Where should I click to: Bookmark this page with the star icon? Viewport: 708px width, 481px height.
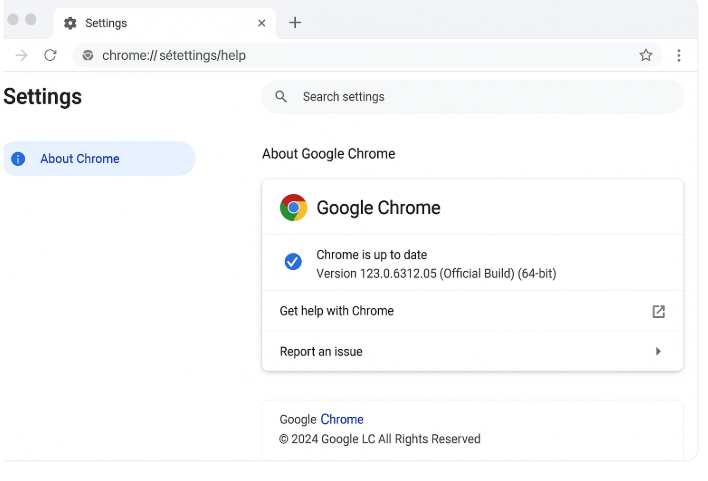(x=646, y=55)
